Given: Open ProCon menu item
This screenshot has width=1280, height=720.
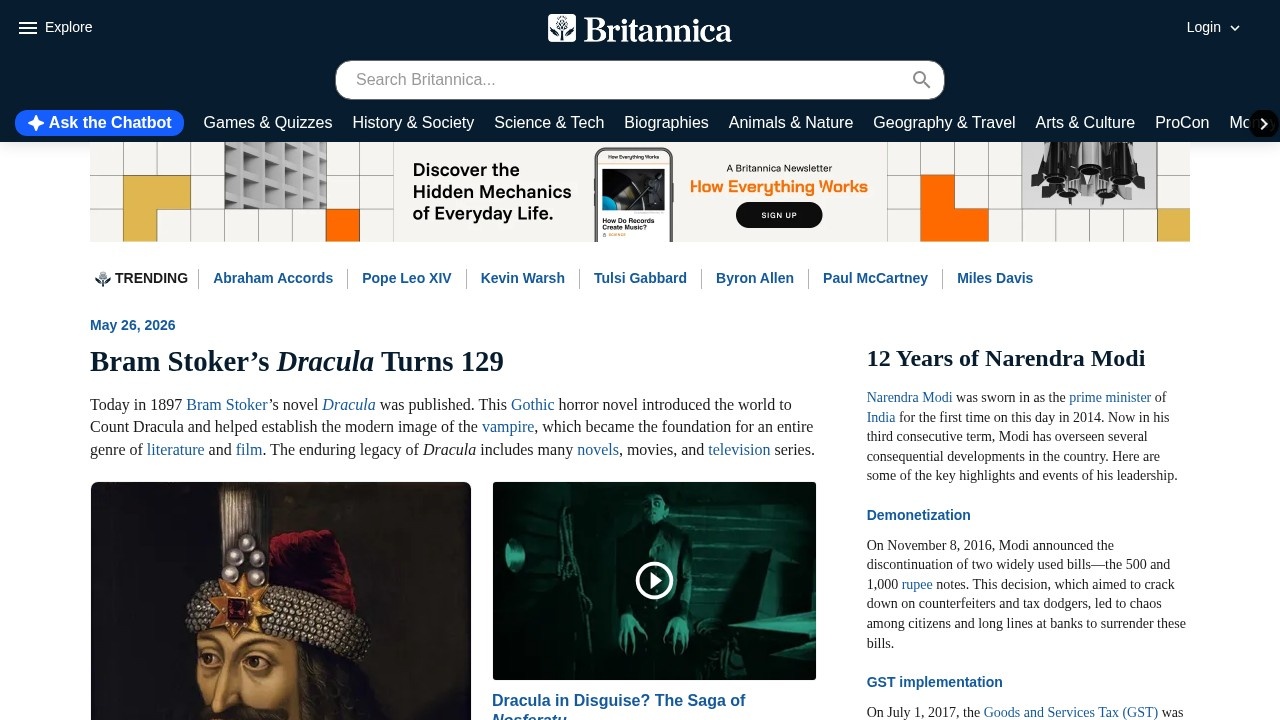Looking at the screenshot, I should [x=1182, y=123].
